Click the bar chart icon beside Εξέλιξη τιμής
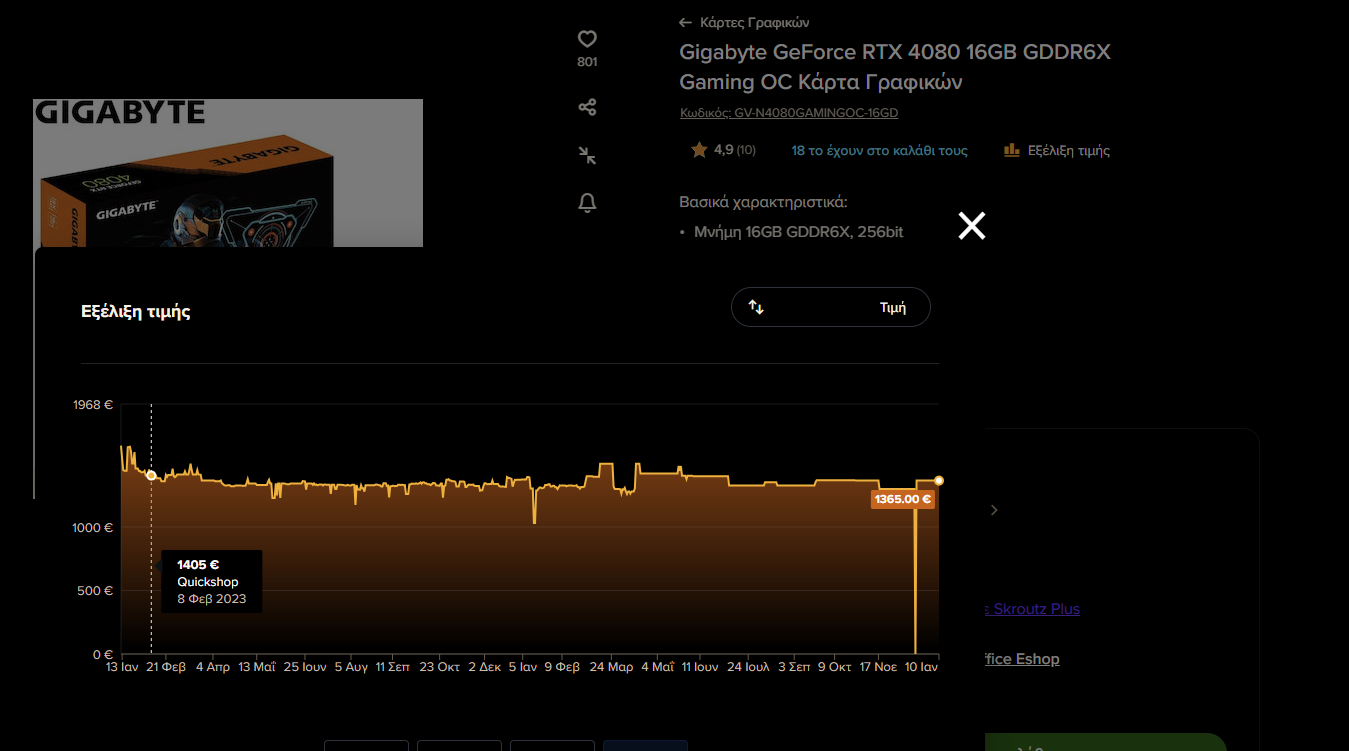1349x751 pixels. pos(1012,150)
